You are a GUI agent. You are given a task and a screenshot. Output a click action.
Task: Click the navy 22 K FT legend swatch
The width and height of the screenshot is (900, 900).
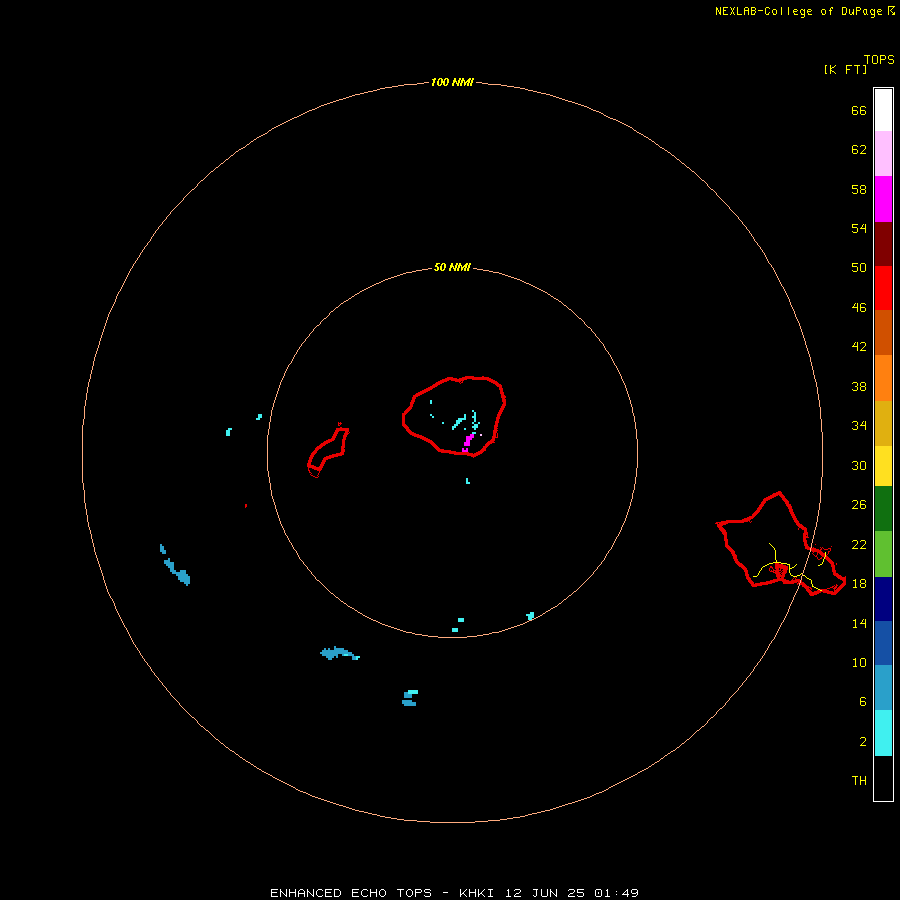pos(883,599)
